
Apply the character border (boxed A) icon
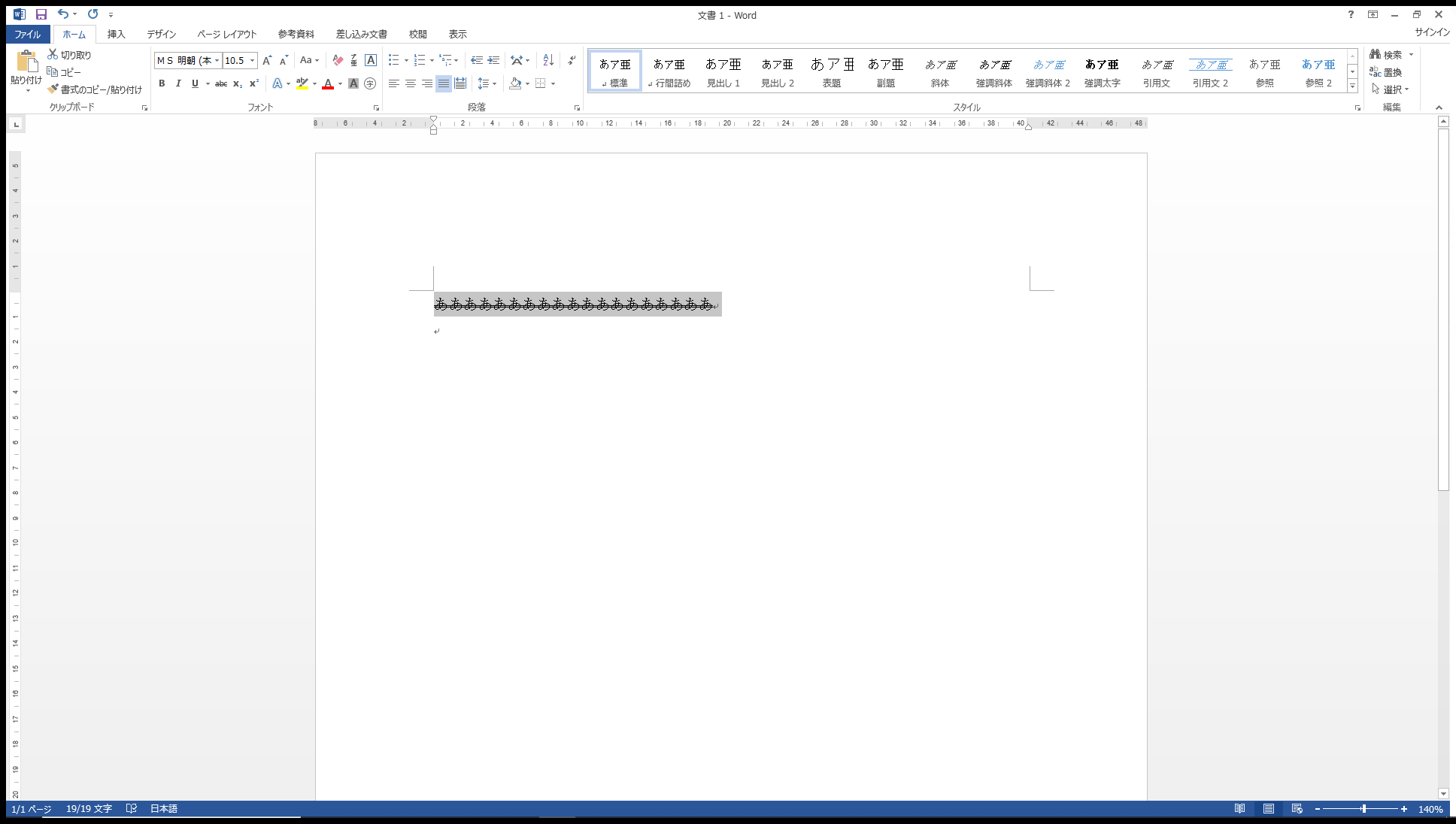(371, 60)
